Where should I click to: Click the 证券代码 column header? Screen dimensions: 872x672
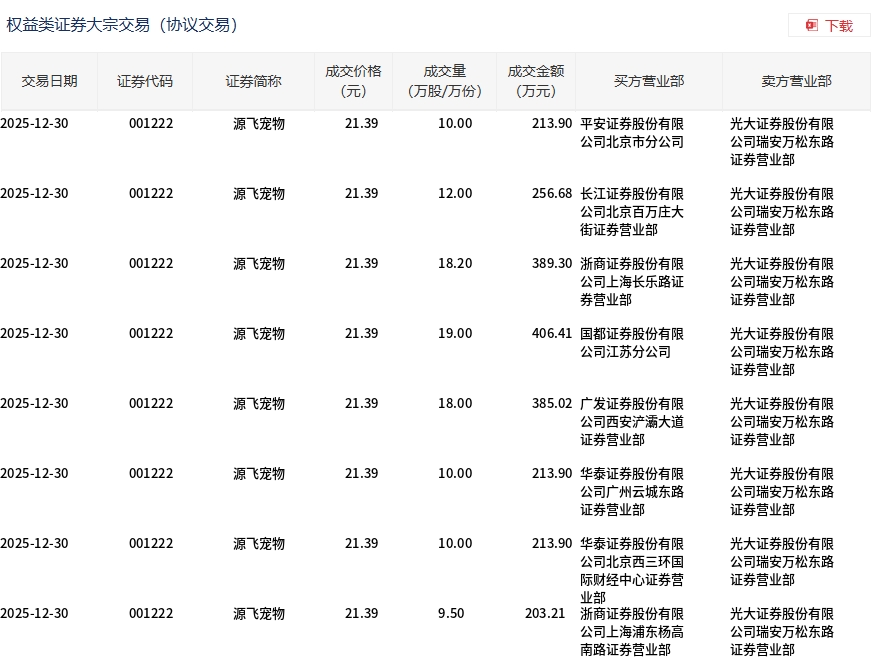point(145,81)
